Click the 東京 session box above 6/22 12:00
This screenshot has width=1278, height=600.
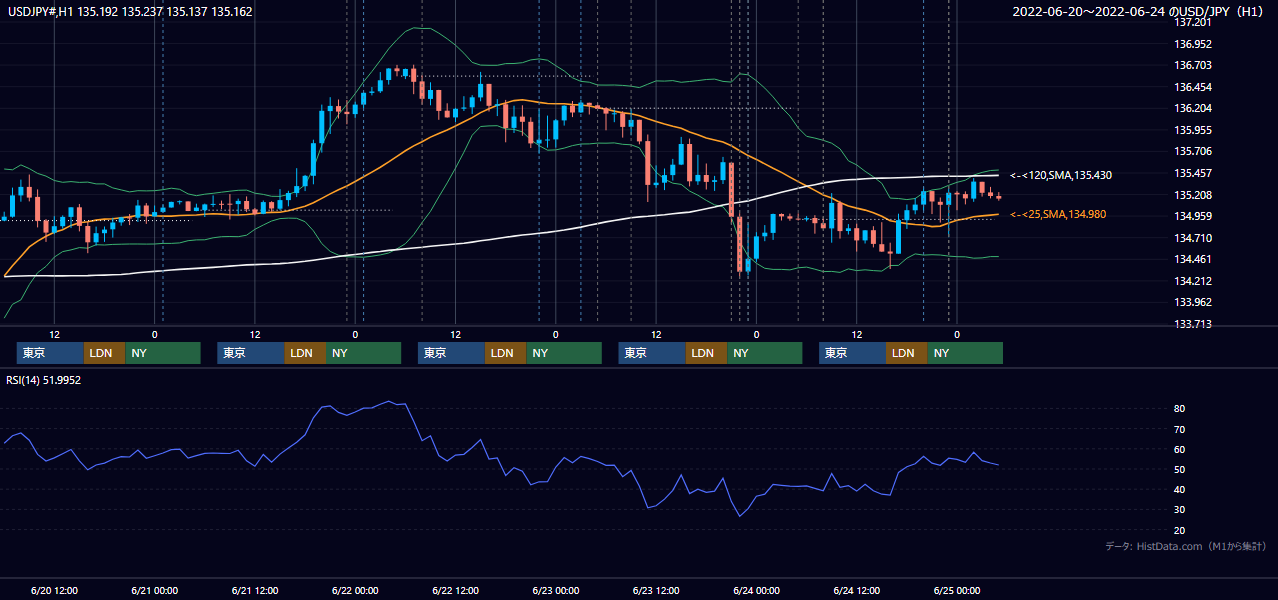click(x=451, y=353)
